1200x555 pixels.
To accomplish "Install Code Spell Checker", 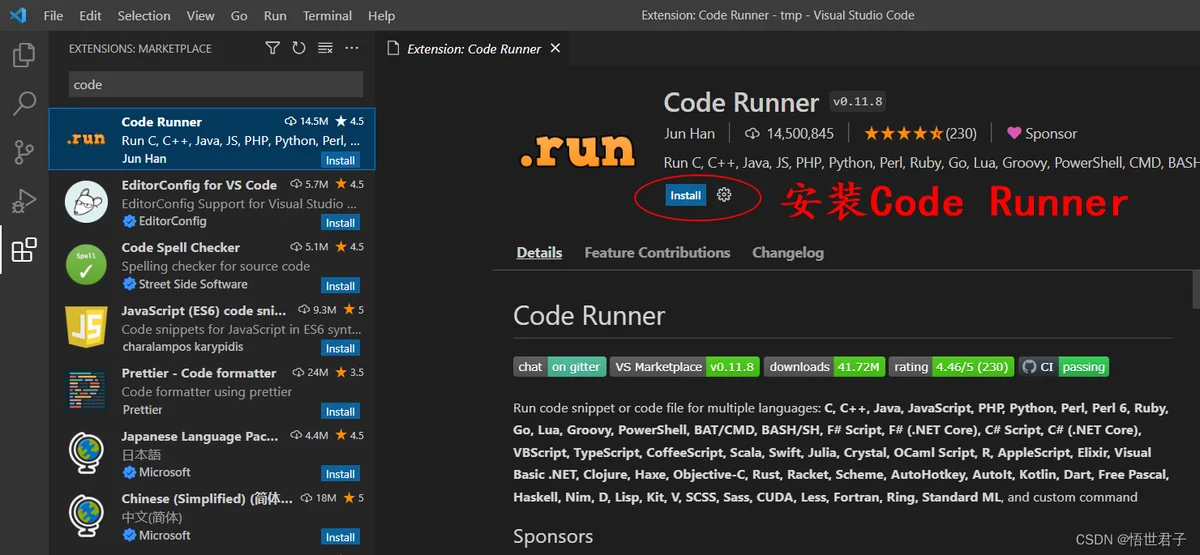I will click(340, 286).
